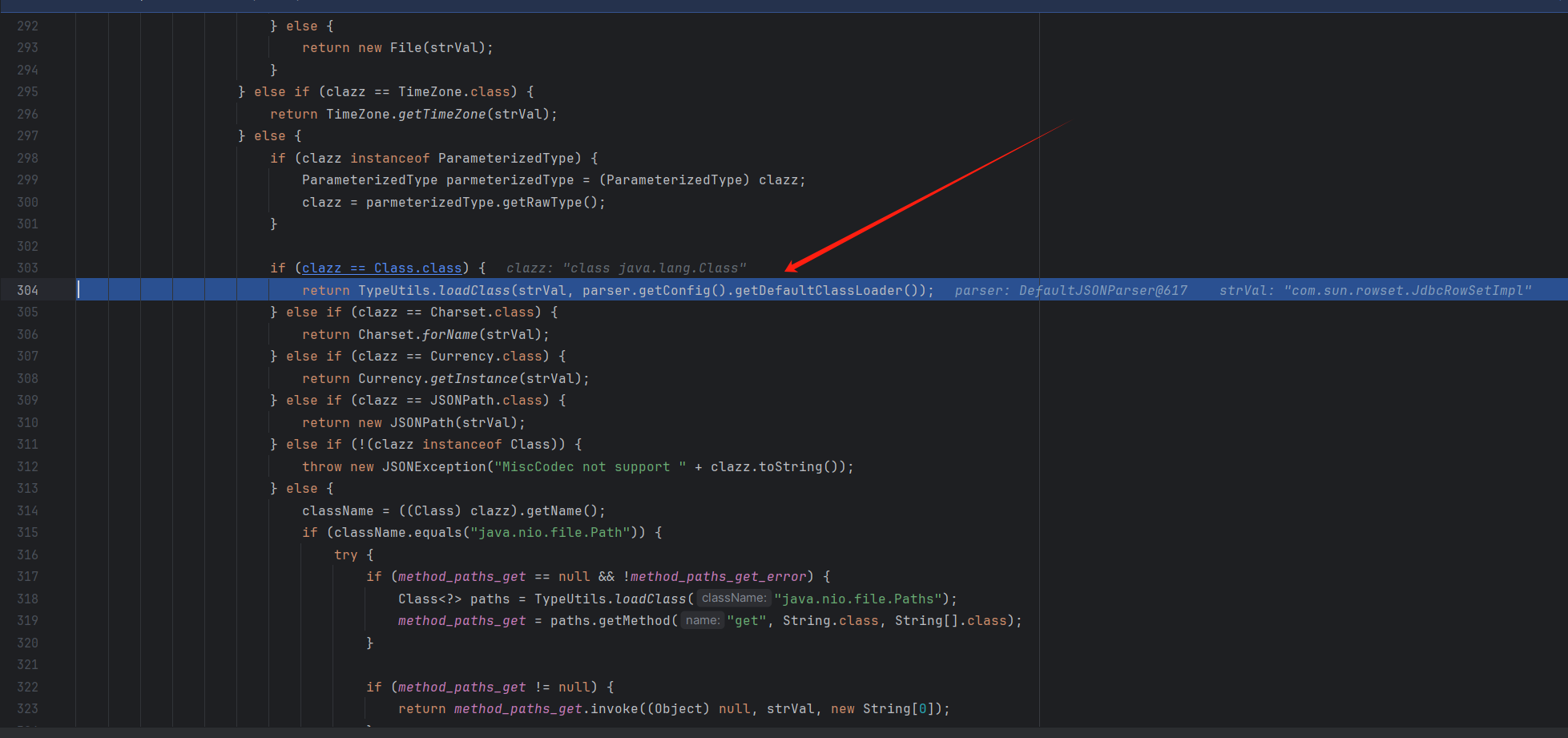Click 'paths.getMethod' on line 319
Viewport: 1568px width, 738px height.
pyautogui.click(x=611, y=620)
